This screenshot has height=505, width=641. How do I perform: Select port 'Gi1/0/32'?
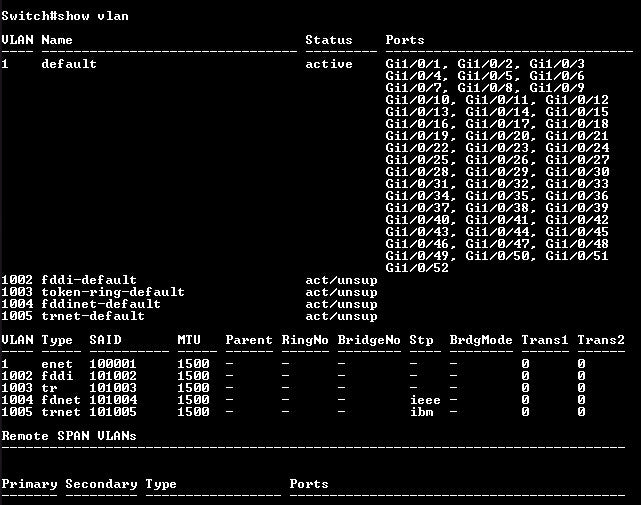[x=497, y=184]
